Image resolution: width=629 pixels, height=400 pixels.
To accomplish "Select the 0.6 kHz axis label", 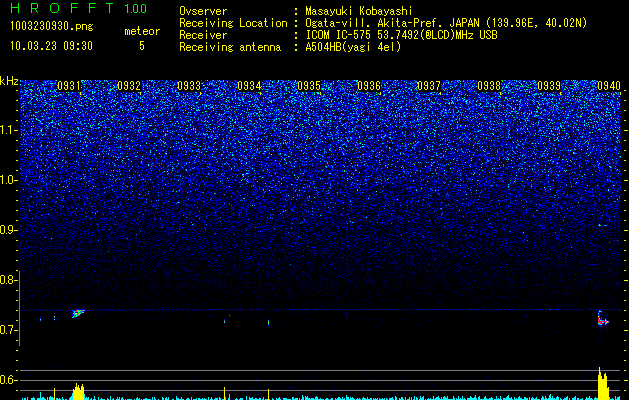I will point(9,380).
